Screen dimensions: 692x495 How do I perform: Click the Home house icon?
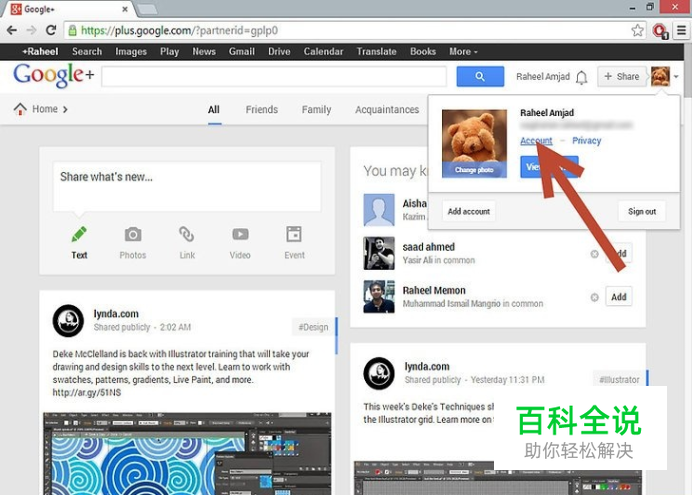pyautogui.click(x=20, y=109)
